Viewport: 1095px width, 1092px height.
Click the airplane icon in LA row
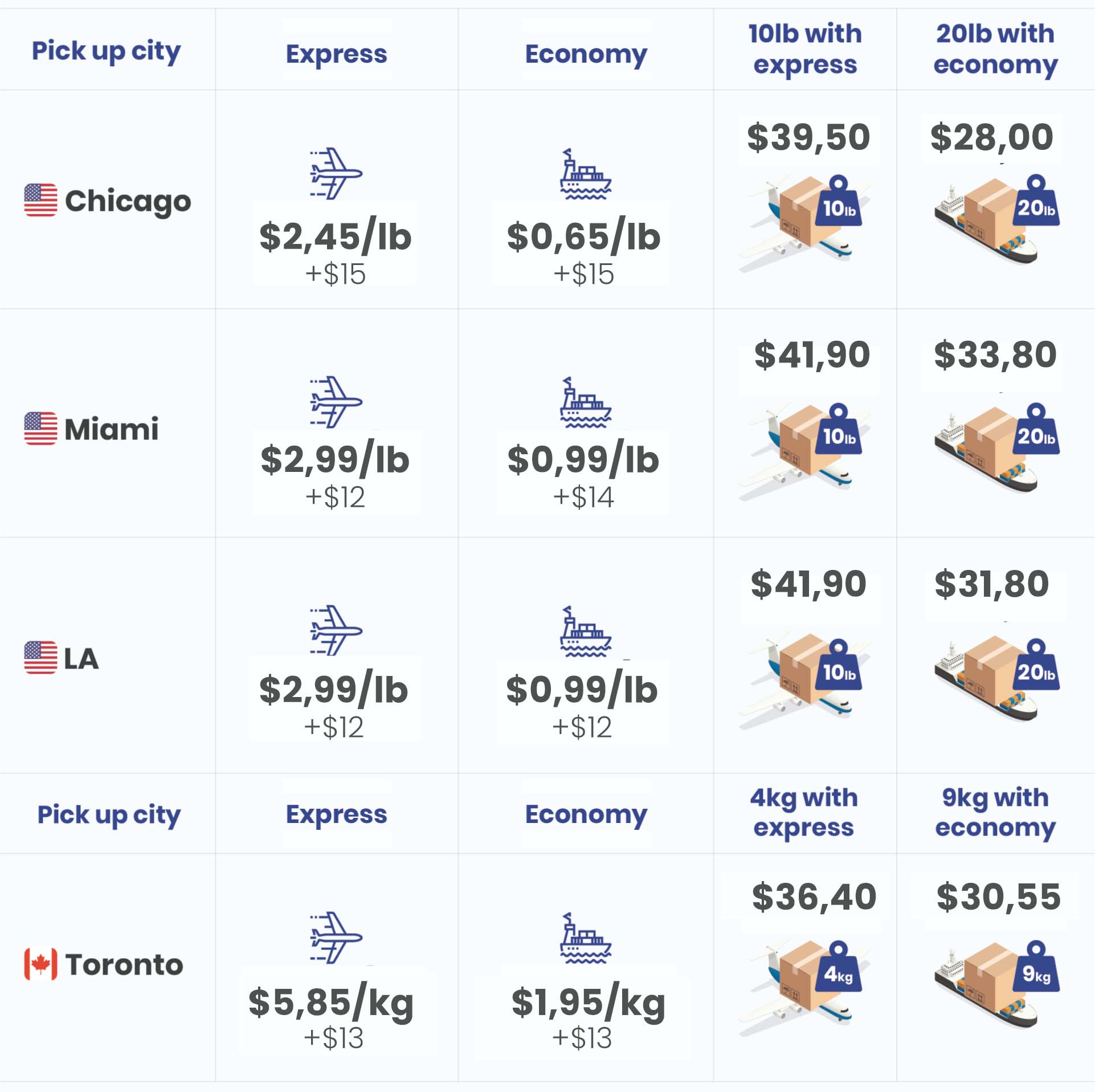pos(336,630)
